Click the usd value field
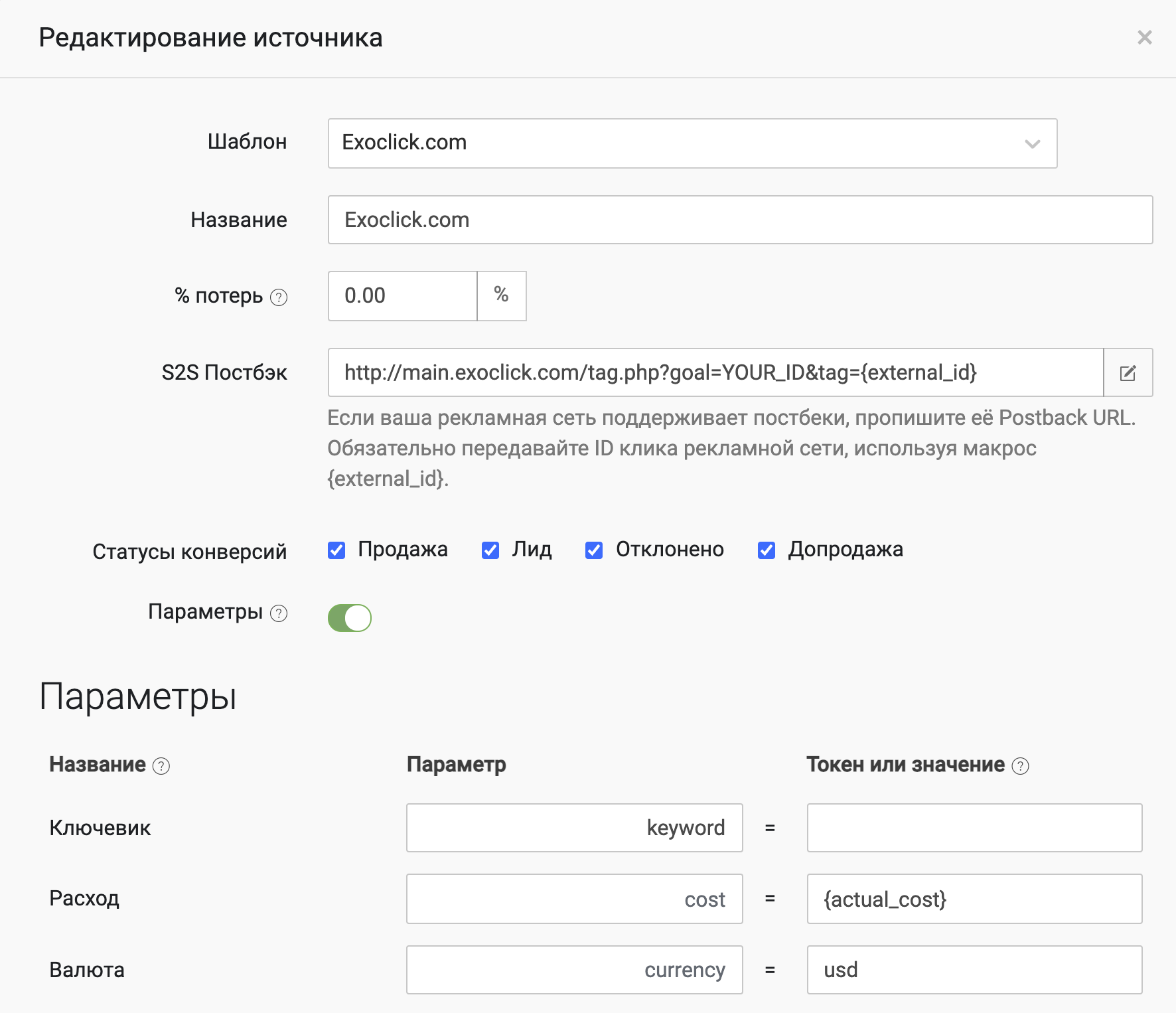 point(974,970)
